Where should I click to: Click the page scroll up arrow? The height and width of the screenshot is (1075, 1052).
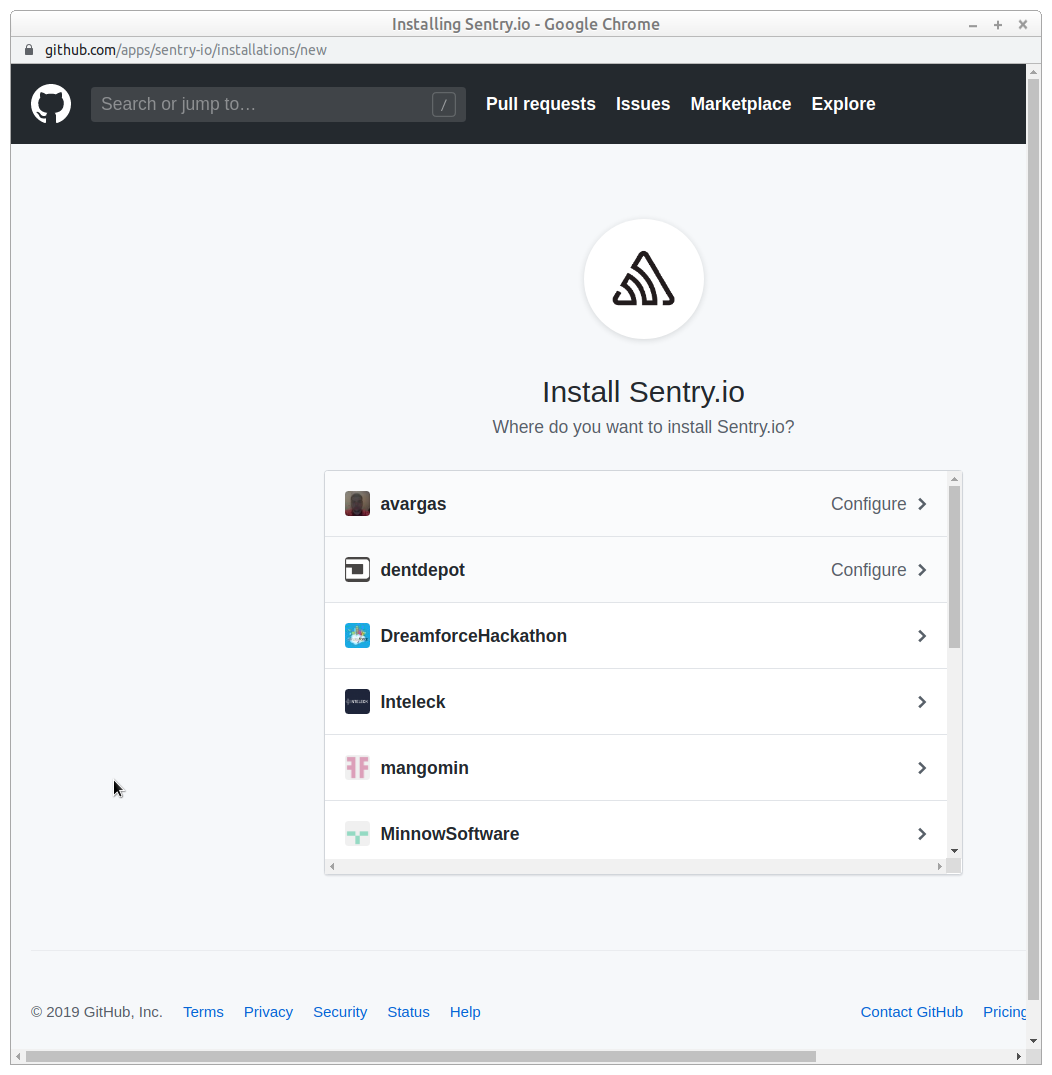point(1033,71)
